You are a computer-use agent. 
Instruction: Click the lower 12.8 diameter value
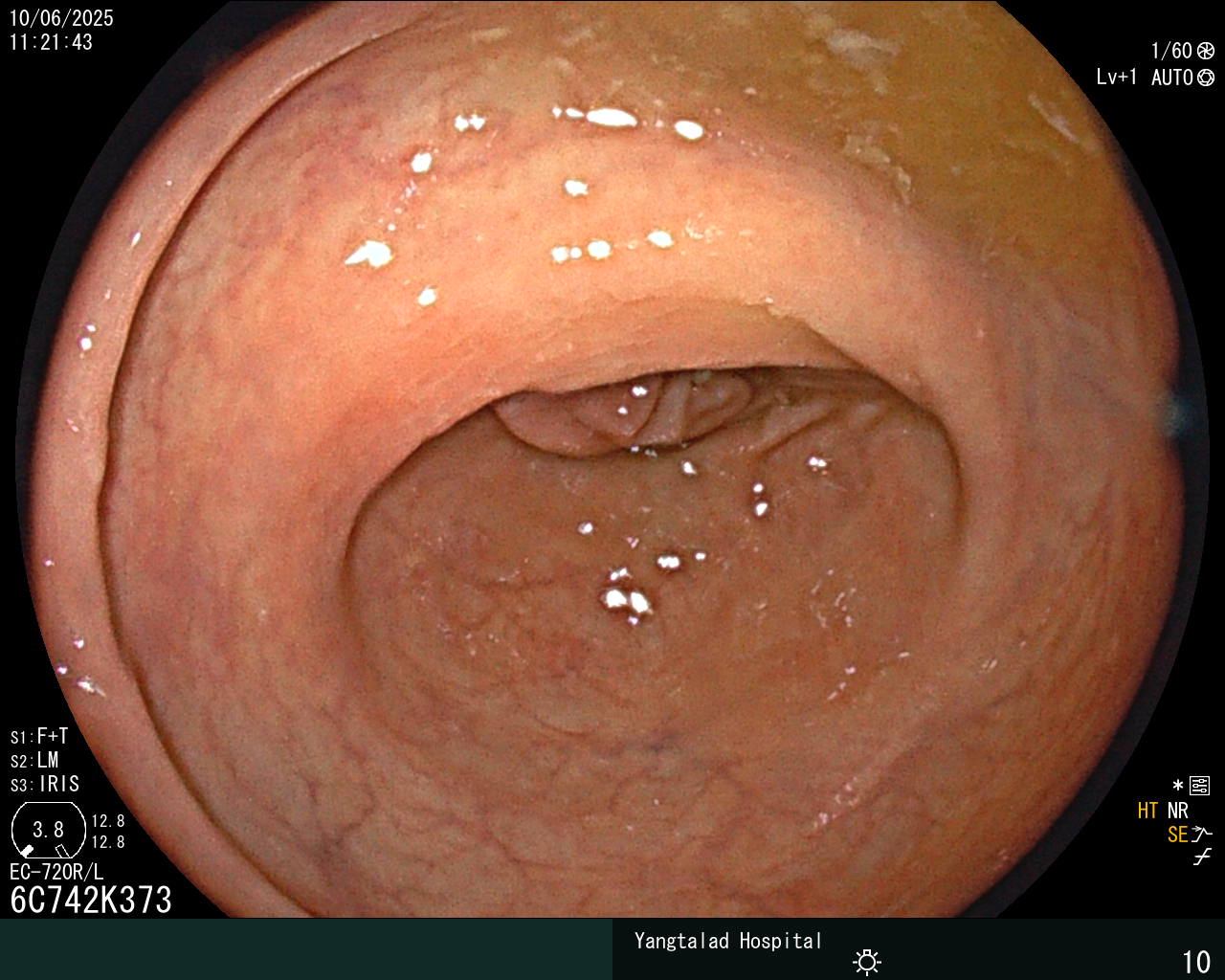click(x=108, y=842)
